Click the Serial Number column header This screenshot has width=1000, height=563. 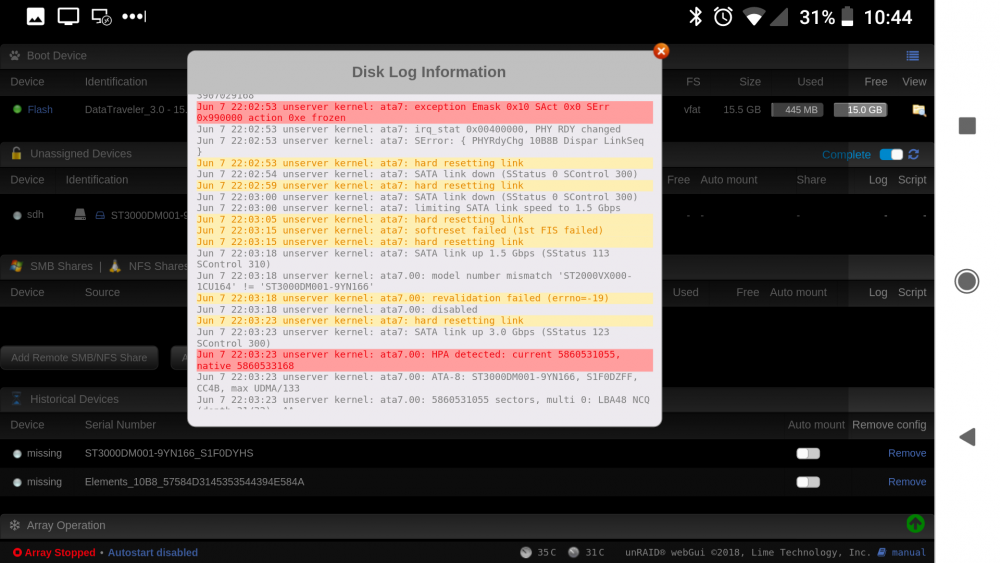[x=120, y=425]
